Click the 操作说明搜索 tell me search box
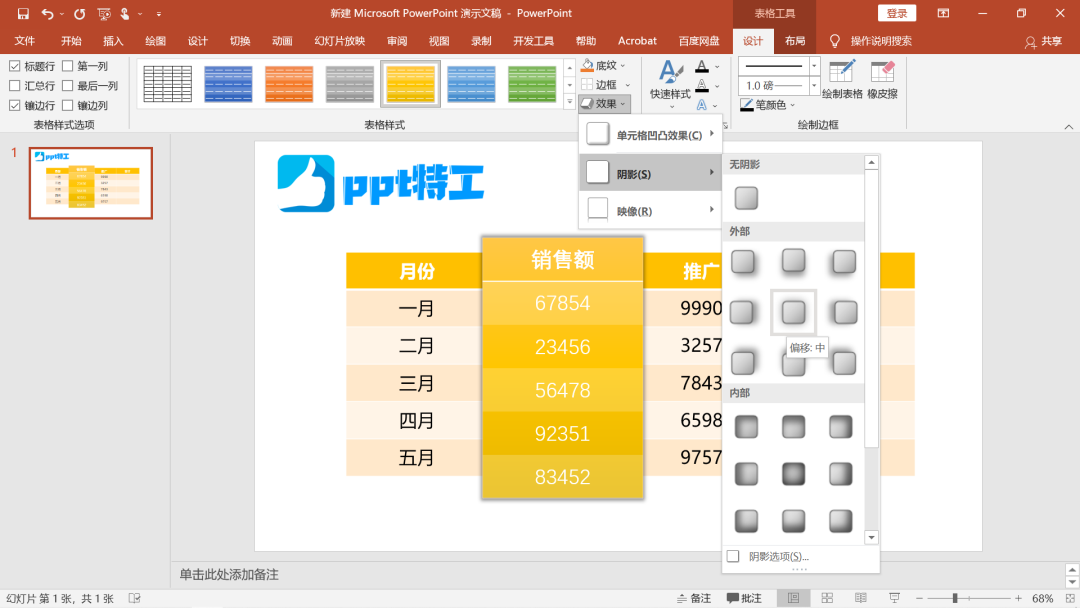The width and height of the screenshot is (1080, 608). tap(880, 41)
